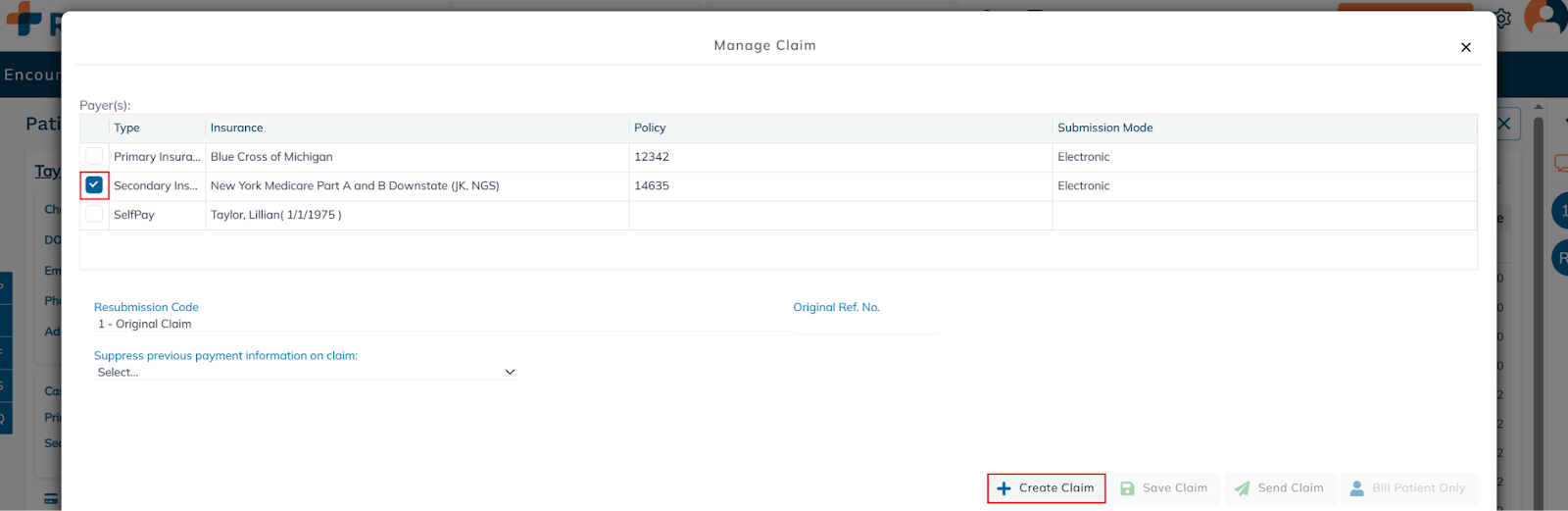Click the Policy column header
Viewport: 1568px width, 511px height.
[649, 128]
